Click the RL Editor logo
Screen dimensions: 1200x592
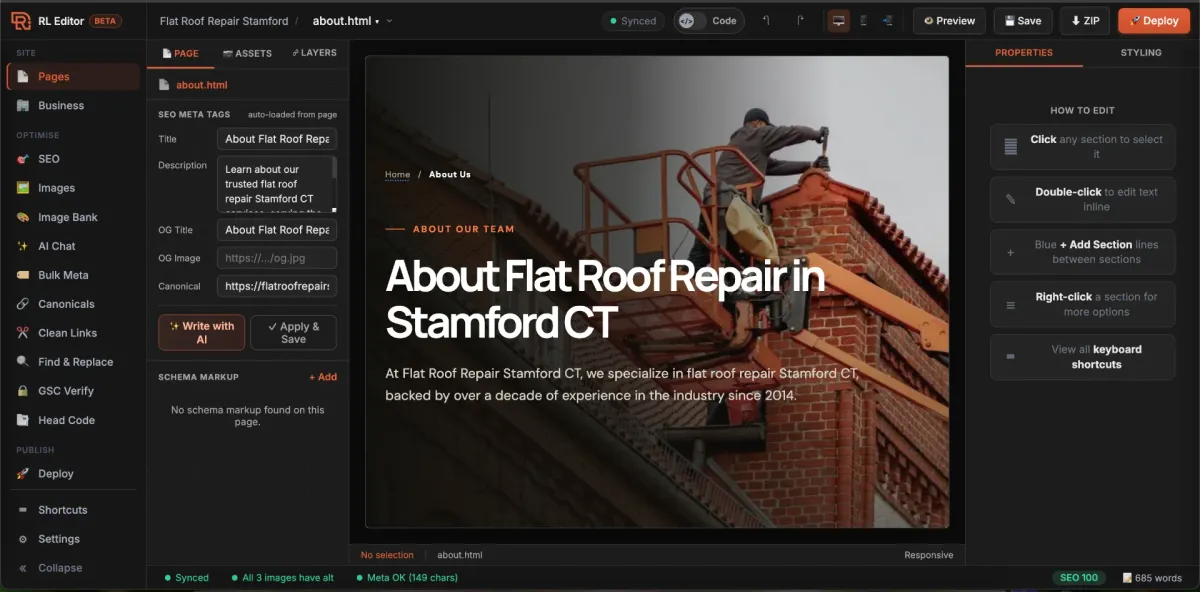coord(21,20)
